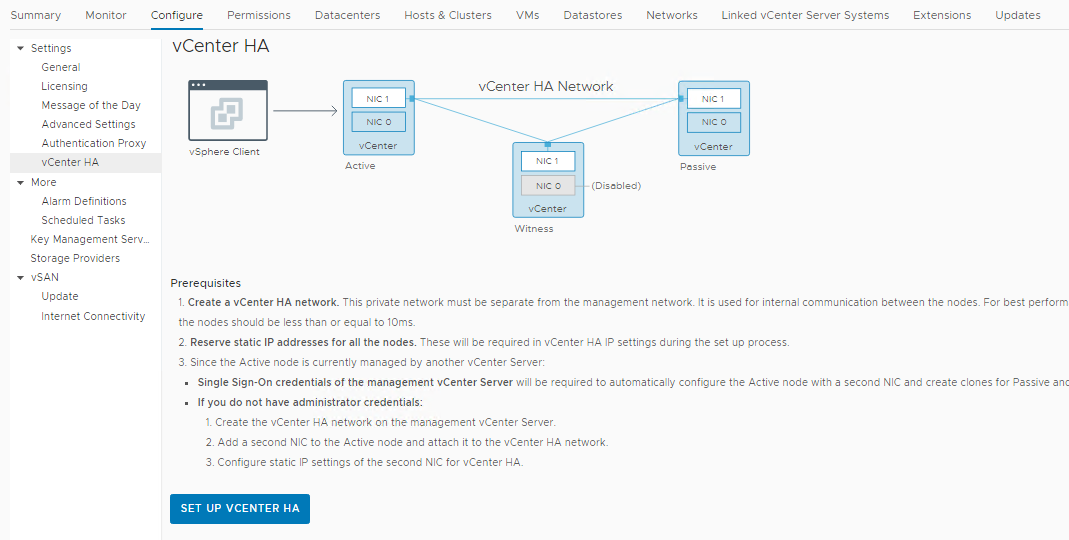Switch to the VMs tab
This screenshot has width=1069, height=540.
click(x=528, y=15)
